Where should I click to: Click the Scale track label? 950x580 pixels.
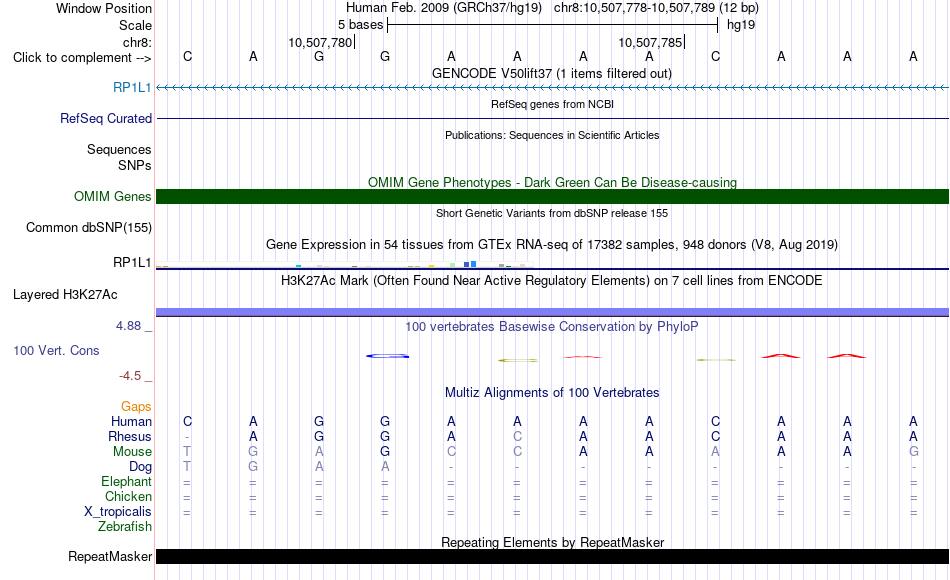(135, 25)
